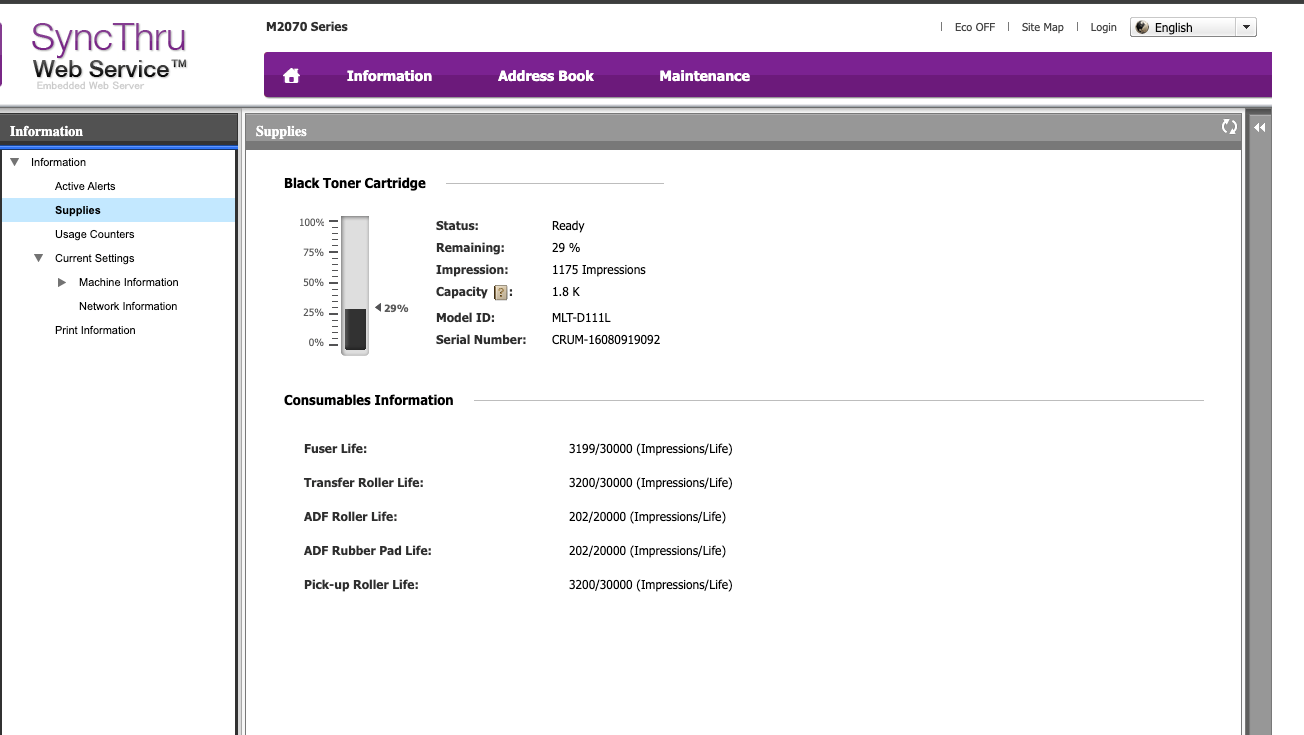Open Print Information in sidebar
Image resolution: width=1304 pixels, height=735 pixels.
(x=95, y=330)
